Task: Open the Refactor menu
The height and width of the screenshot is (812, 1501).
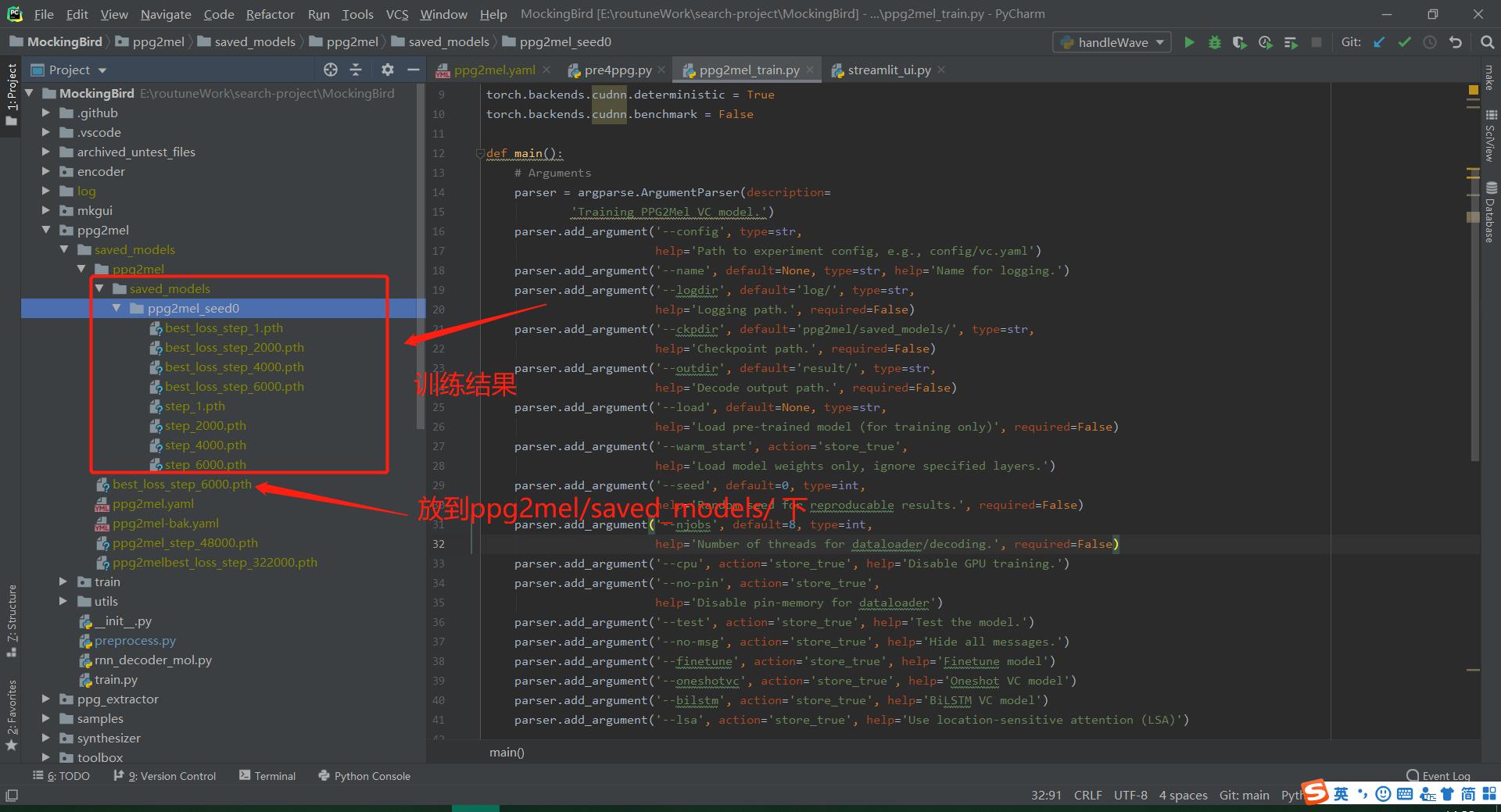Action: point(270,14)
